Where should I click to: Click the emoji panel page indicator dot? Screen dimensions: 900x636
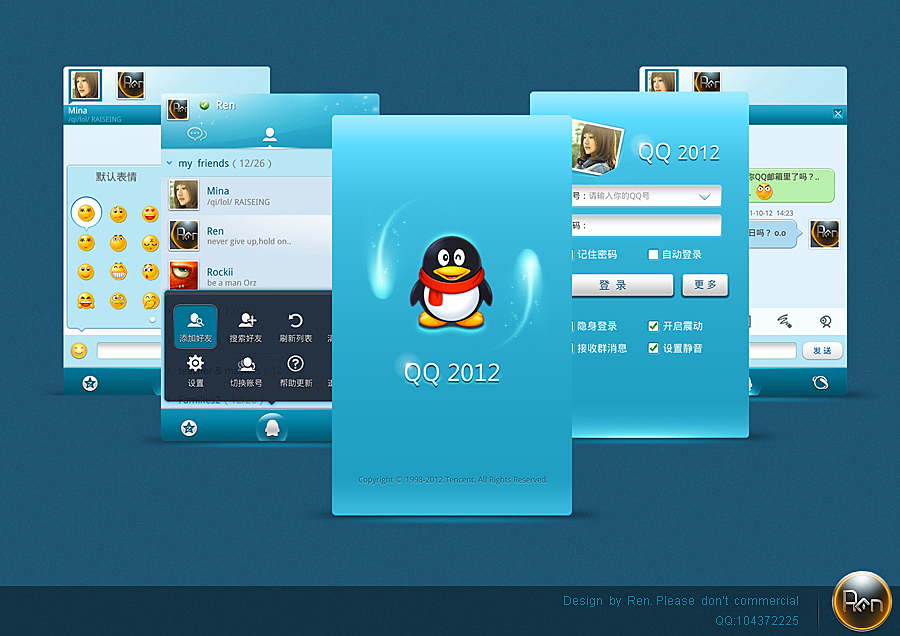(x=152, y=320)
